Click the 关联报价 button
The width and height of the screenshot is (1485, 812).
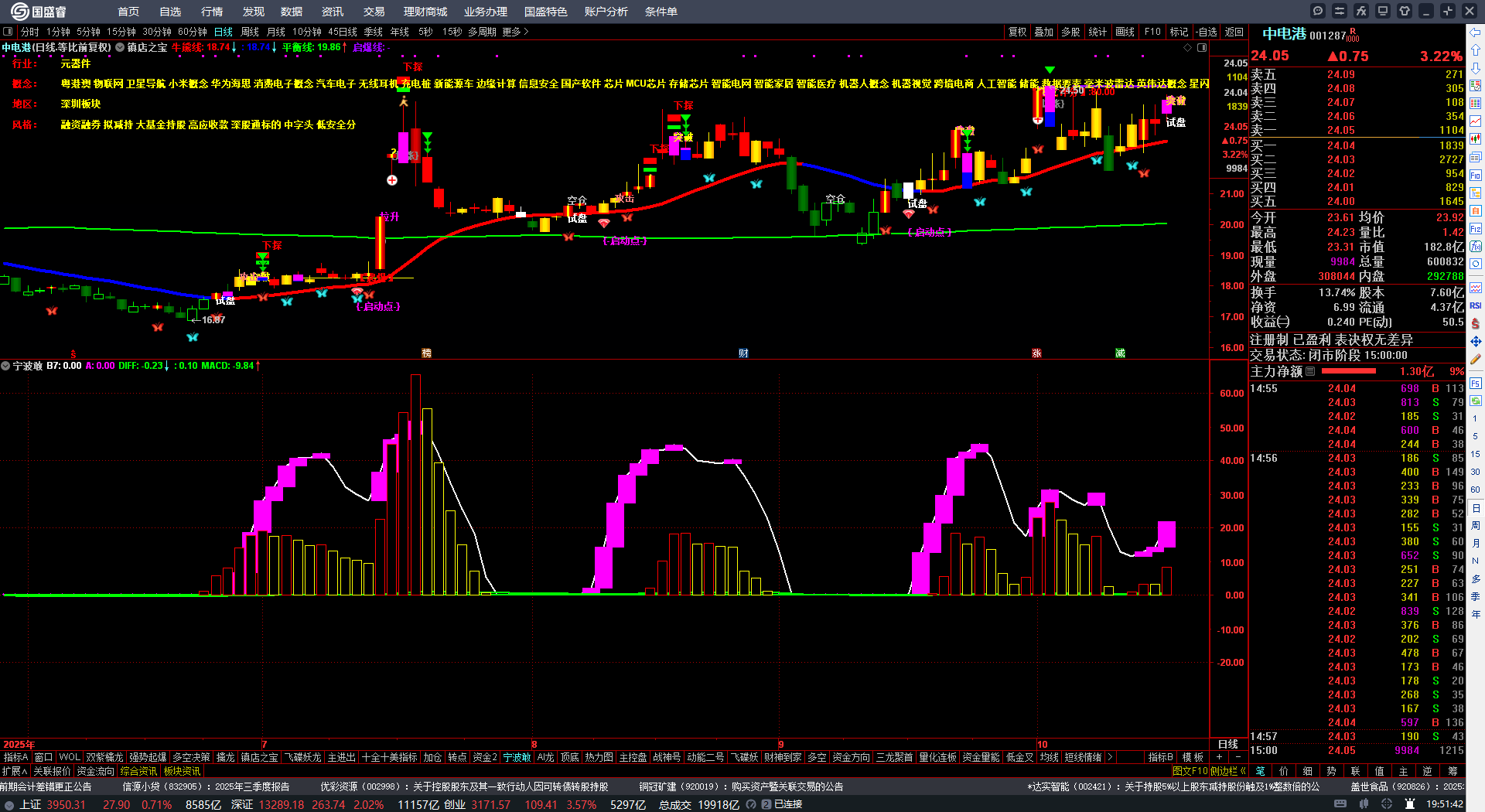point(52,771)
